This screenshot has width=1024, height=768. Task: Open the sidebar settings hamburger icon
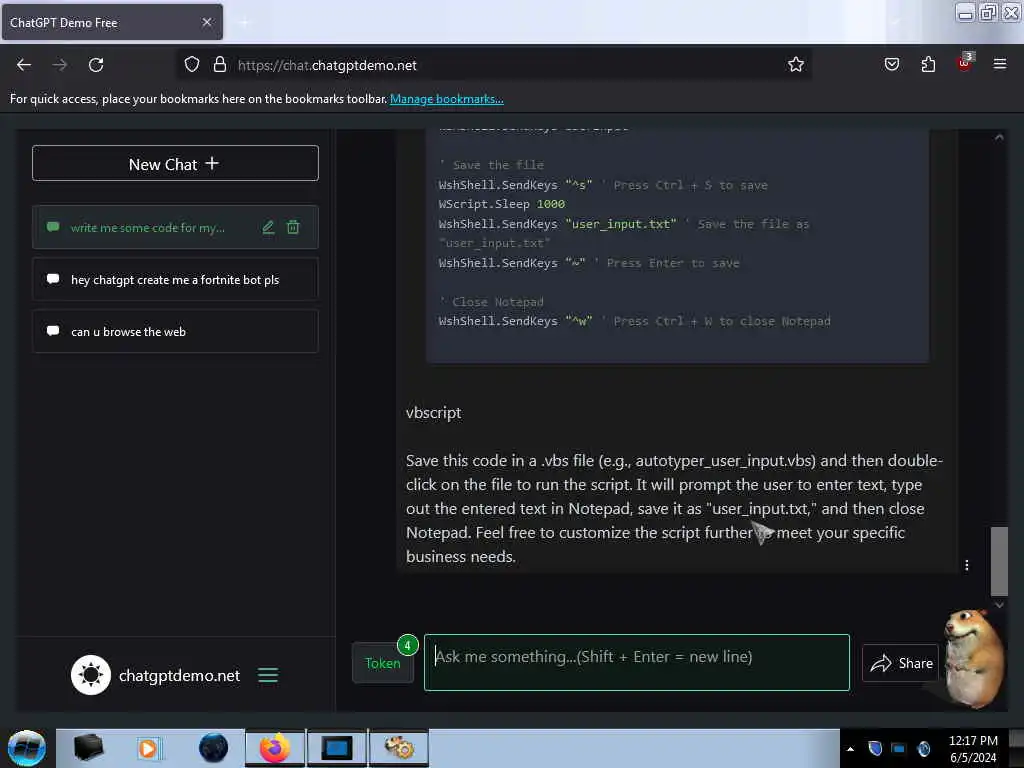coord(268,675)
